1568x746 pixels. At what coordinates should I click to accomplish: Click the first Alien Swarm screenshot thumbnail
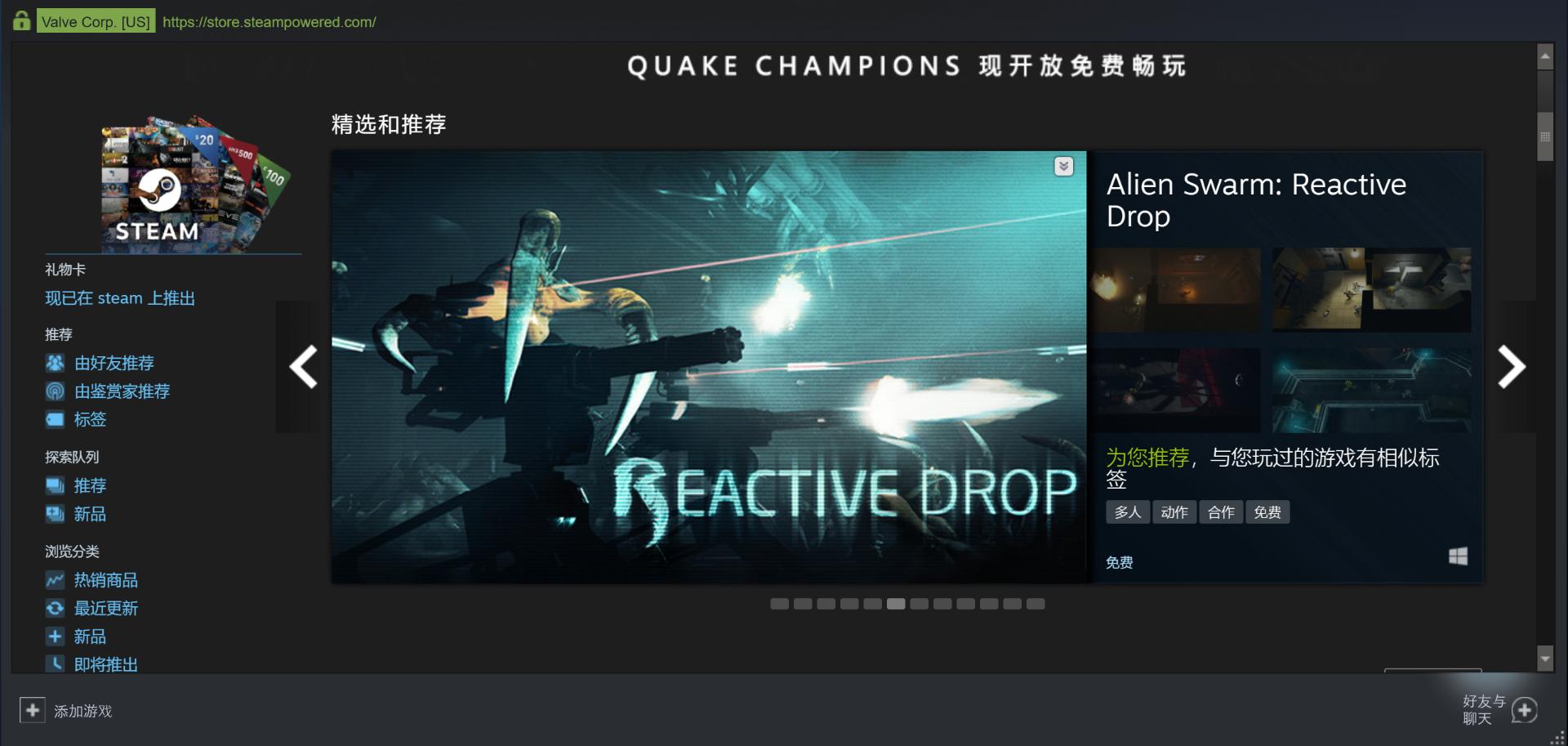click(1177, 289)
